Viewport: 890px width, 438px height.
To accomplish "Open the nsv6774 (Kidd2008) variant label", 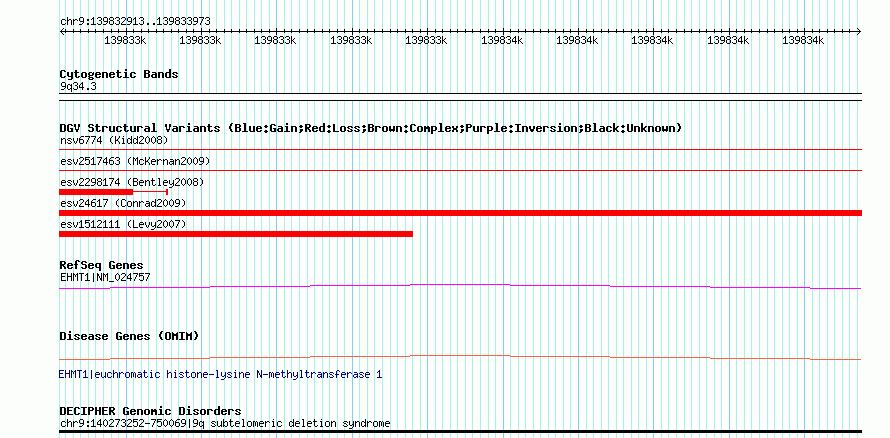I will pos(114,140).
